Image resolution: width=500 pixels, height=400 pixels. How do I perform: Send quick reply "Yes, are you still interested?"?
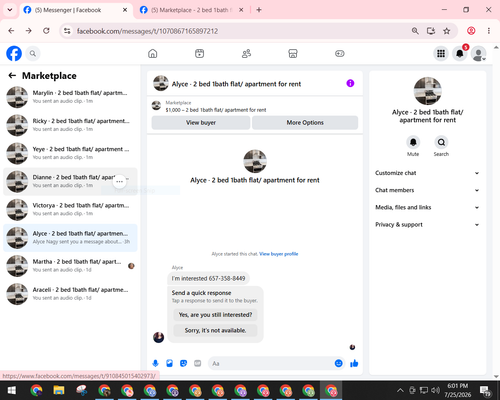[215, 315]
